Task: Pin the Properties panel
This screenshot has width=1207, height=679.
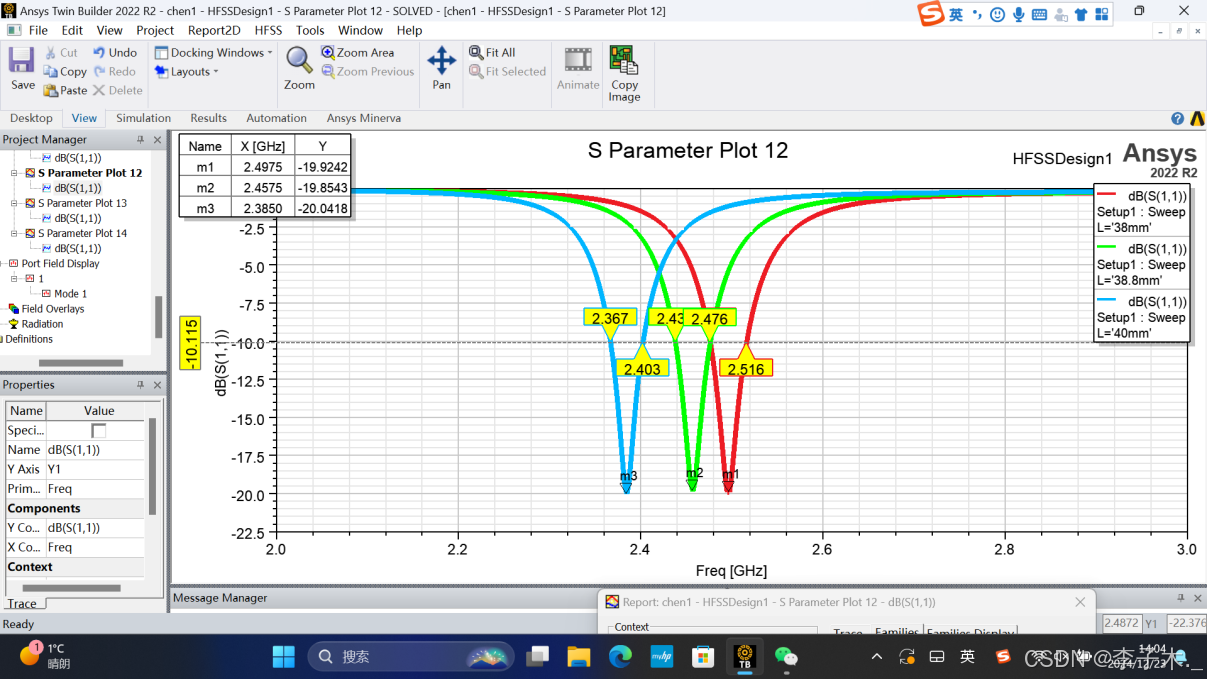Action: (140, 385)
